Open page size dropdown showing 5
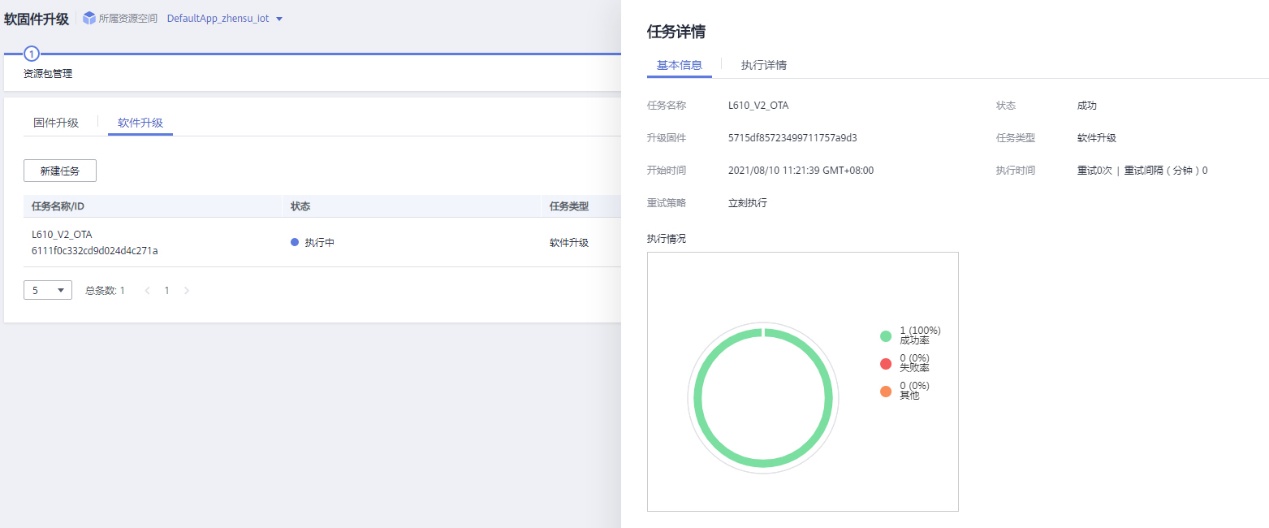The image size is (1269, 528). tap(47, 290)
